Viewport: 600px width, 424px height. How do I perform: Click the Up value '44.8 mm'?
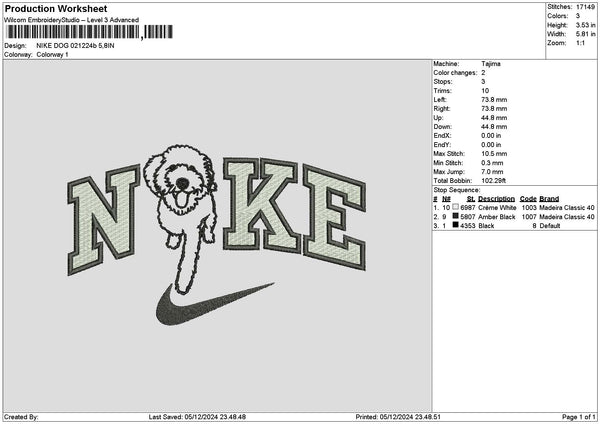click(x=494, y=118)
